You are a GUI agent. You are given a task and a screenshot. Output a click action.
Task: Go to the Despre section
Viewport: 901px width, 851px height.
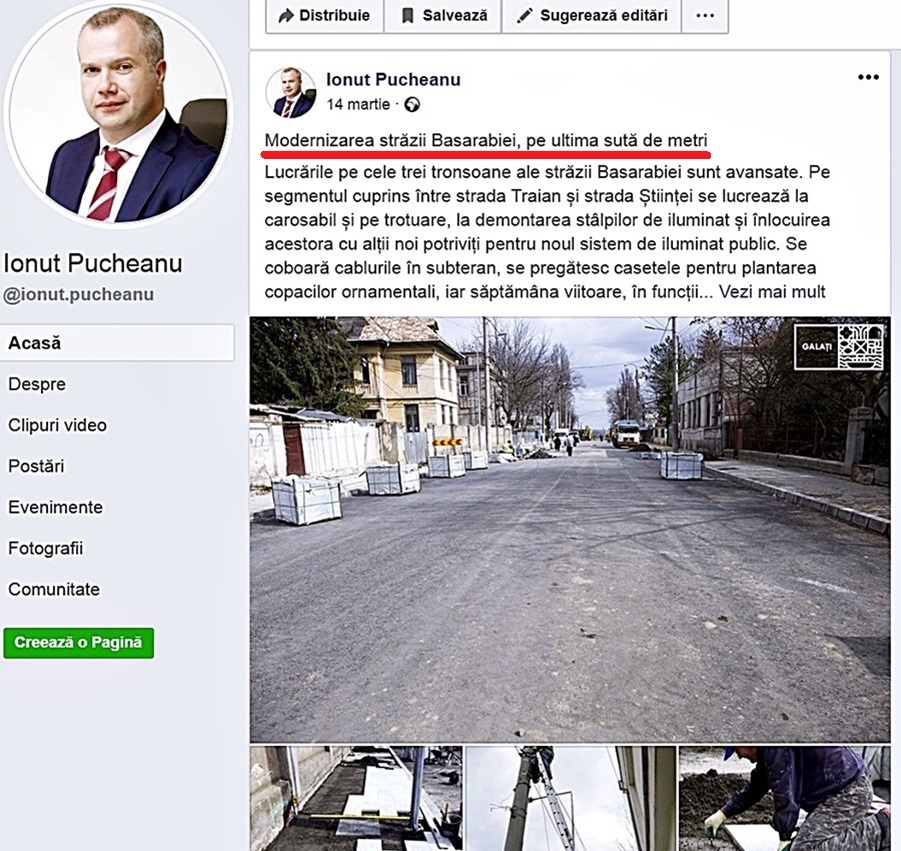click(37, 384)
